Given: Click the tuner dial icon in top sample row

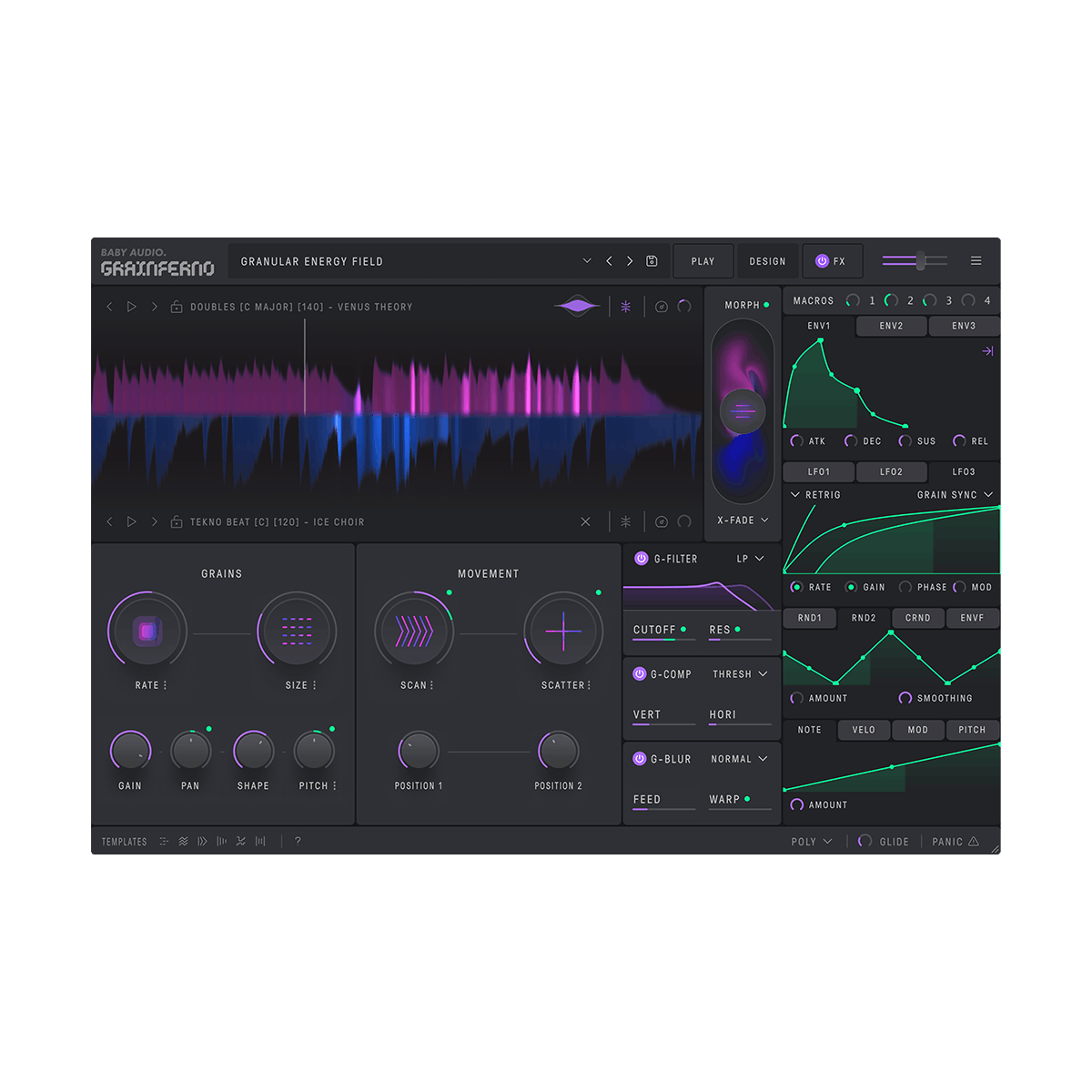Looking at the screenshot, I should 662,307.
